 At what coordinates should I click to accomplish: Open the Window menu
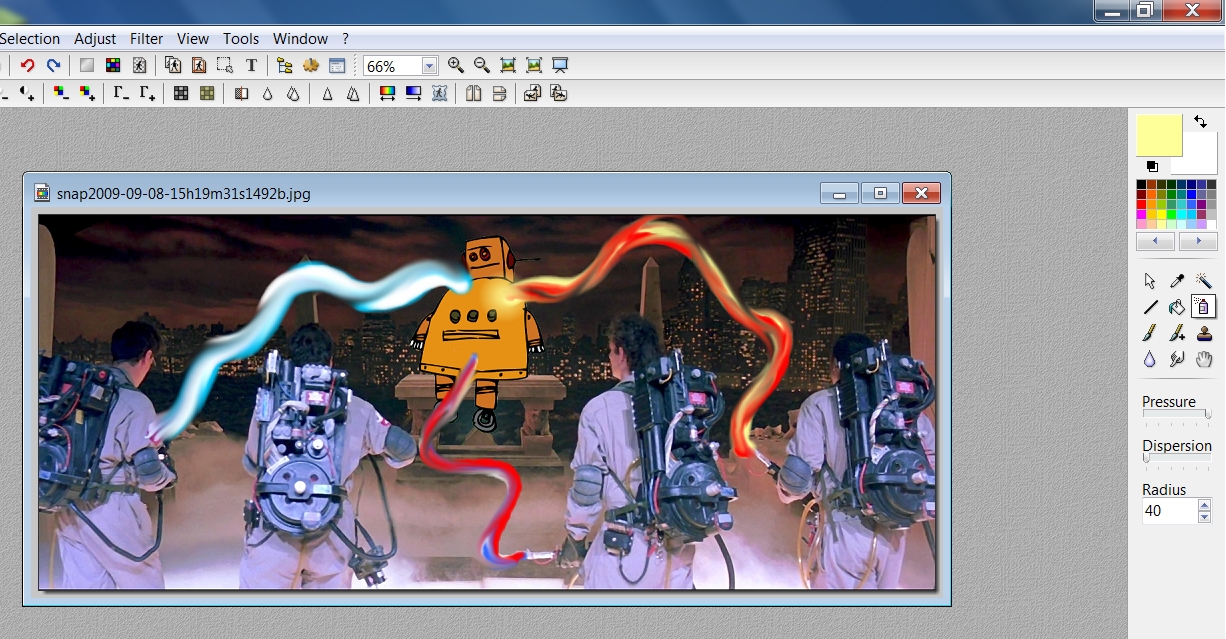(x=300, y=39)
